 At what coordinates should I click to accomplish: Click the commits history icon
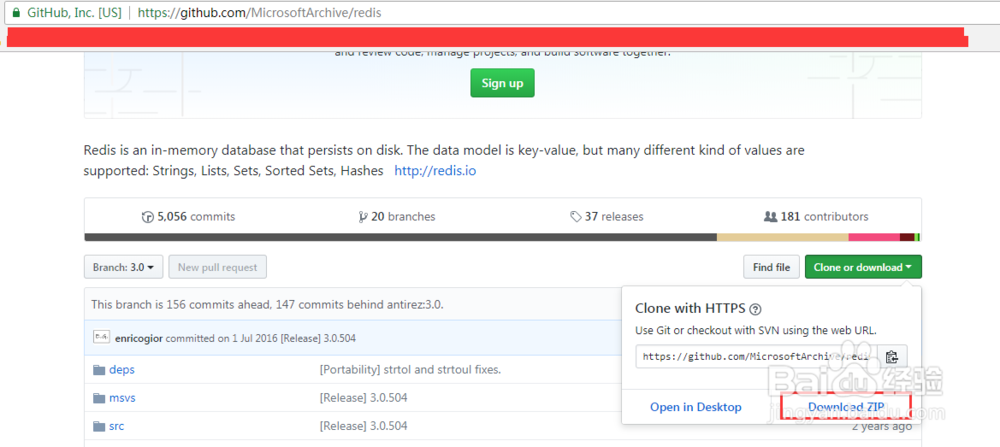coord(149,216)
